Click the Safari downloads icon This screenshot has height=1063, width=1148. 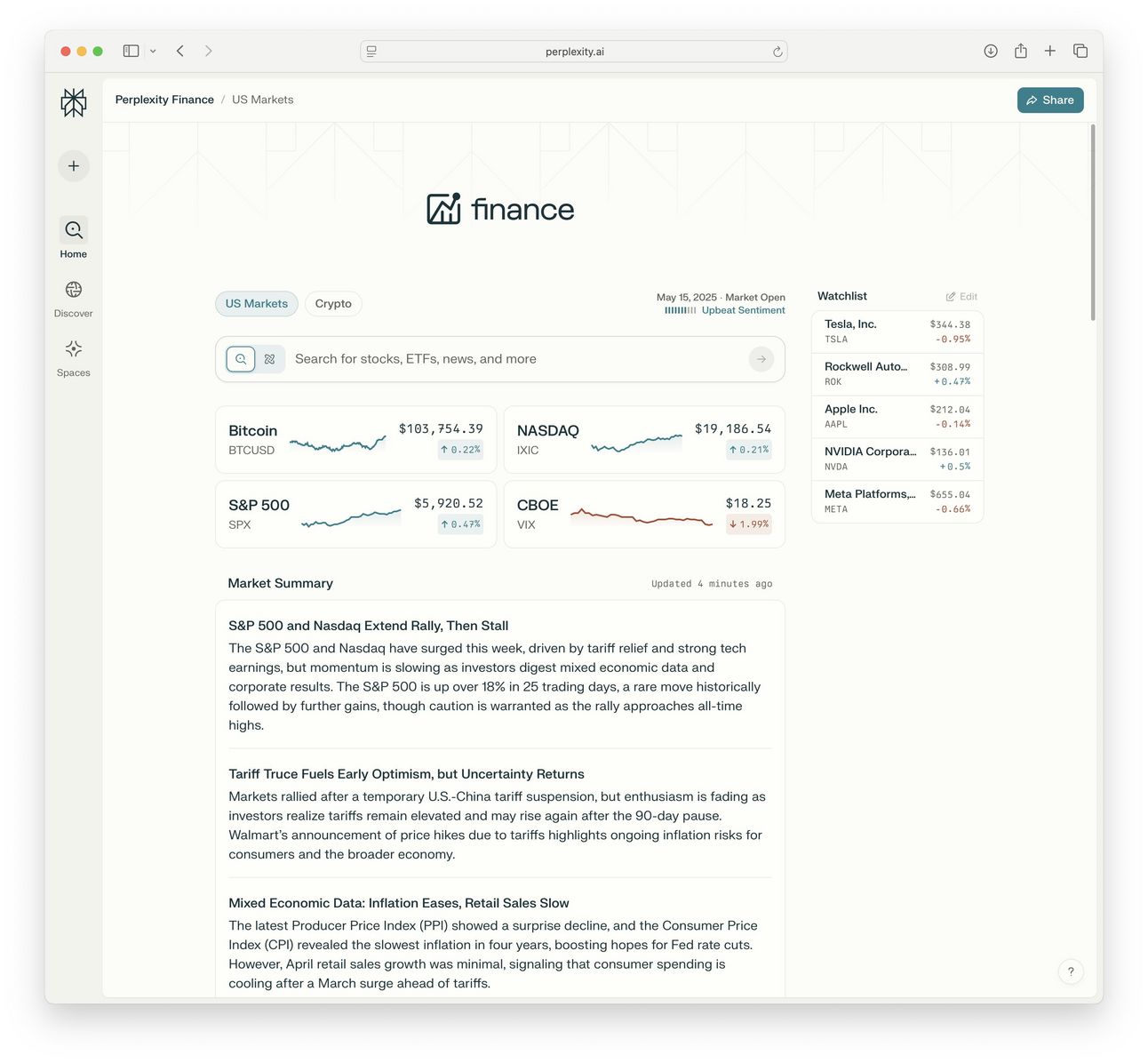[x=991, y=52]
